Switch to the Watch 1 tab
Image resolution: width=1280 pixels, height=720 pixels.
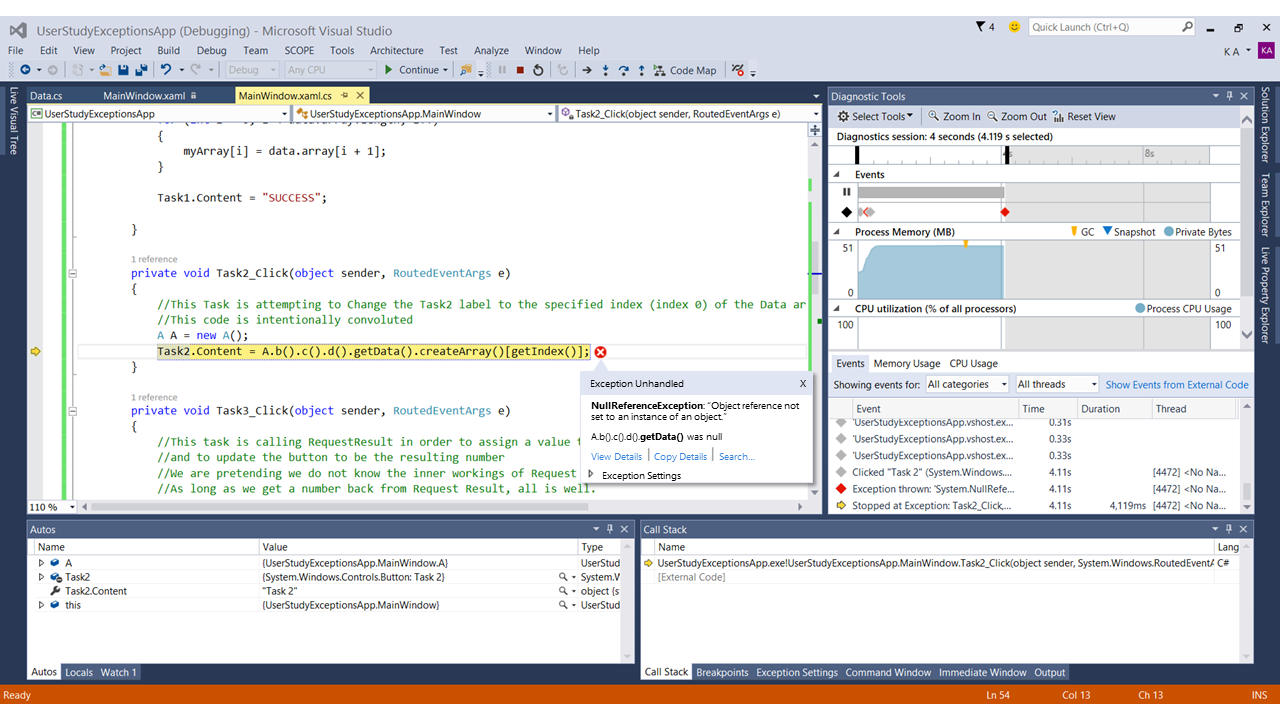[x=118, y=672]
